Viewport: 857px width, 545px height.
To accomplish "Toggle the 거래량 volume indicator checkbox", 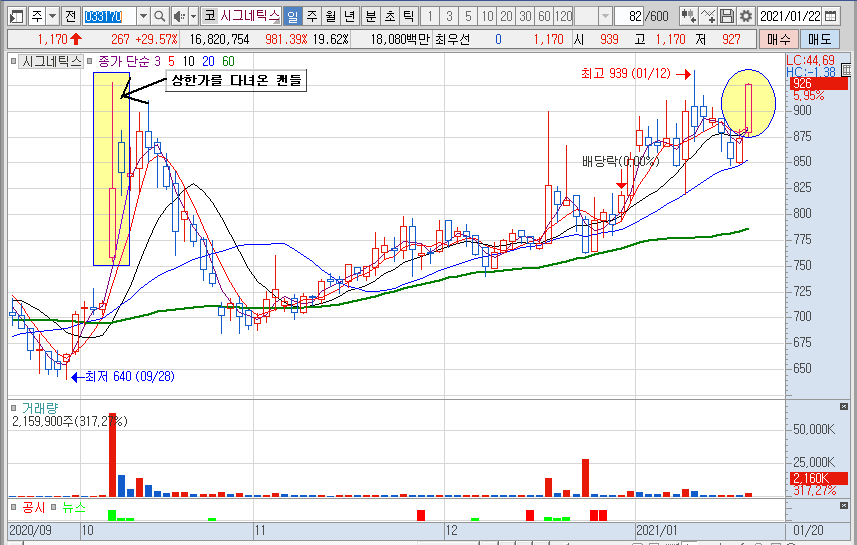I will coord(14,409).
